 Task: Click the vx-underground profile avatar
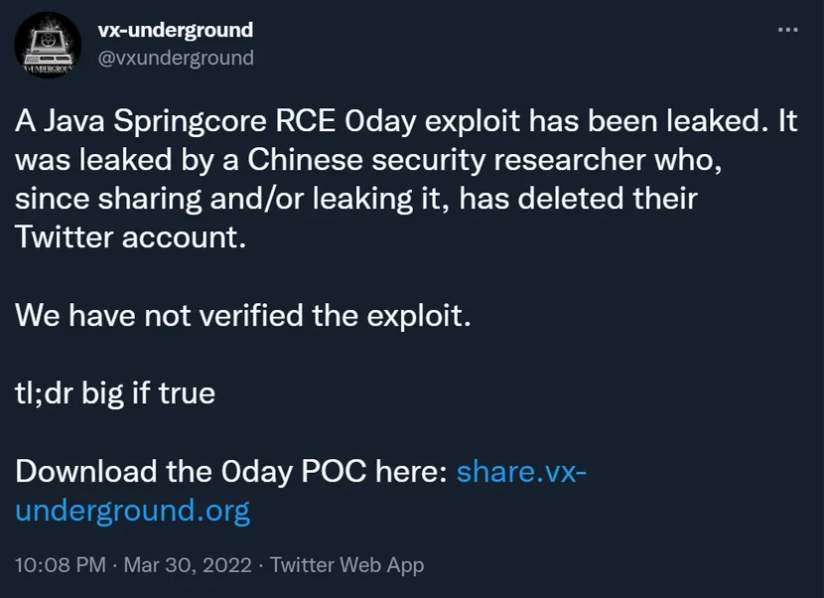(x=48, y=45)
